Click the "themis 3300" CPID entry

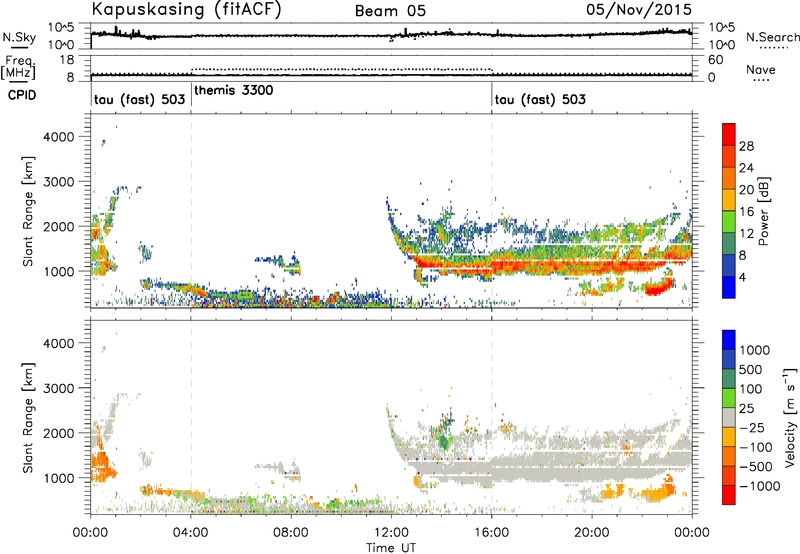pos(234,90)
